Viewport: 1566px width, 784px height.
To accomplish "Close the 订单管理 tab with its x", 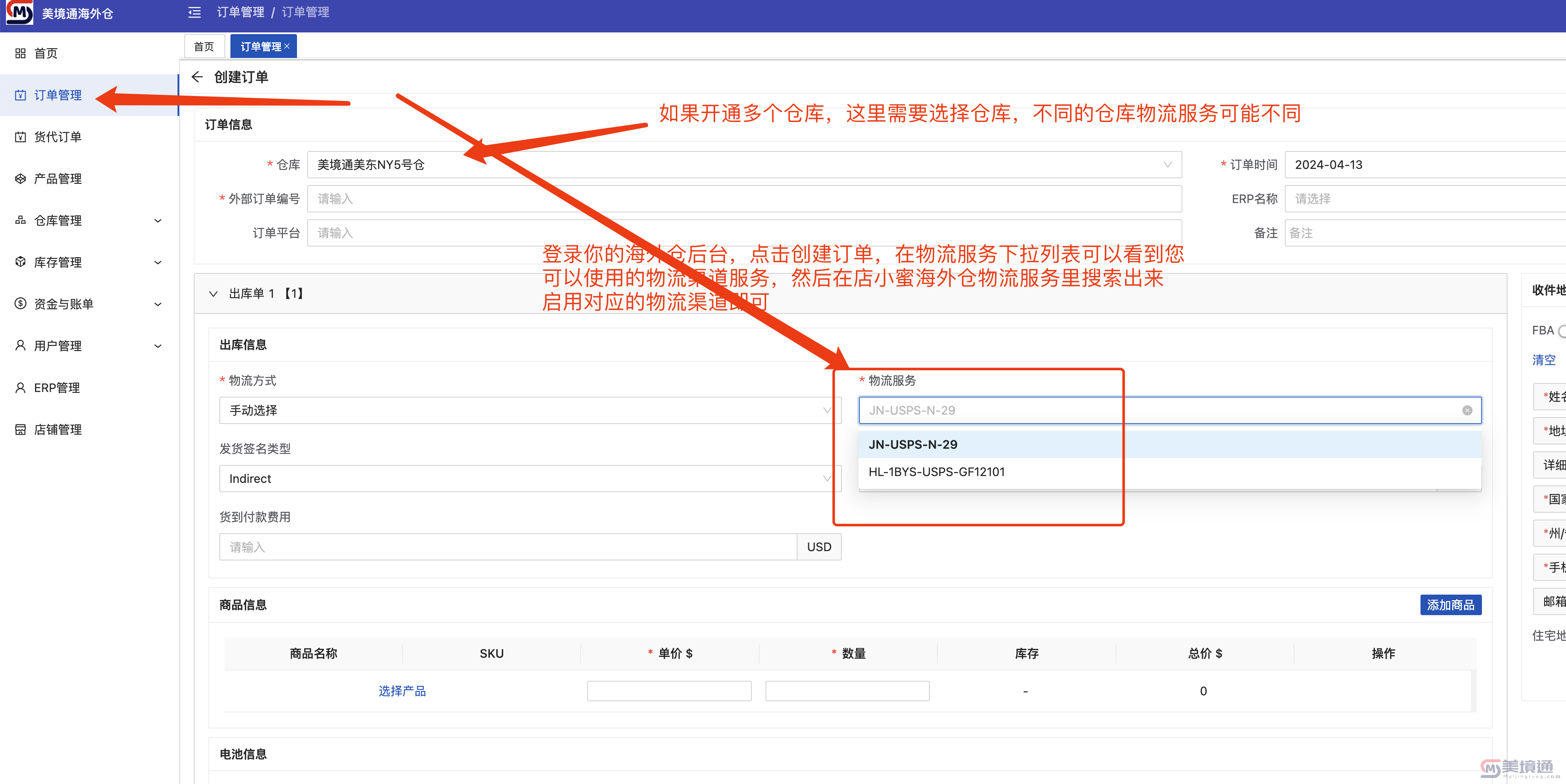I will 287,46.
